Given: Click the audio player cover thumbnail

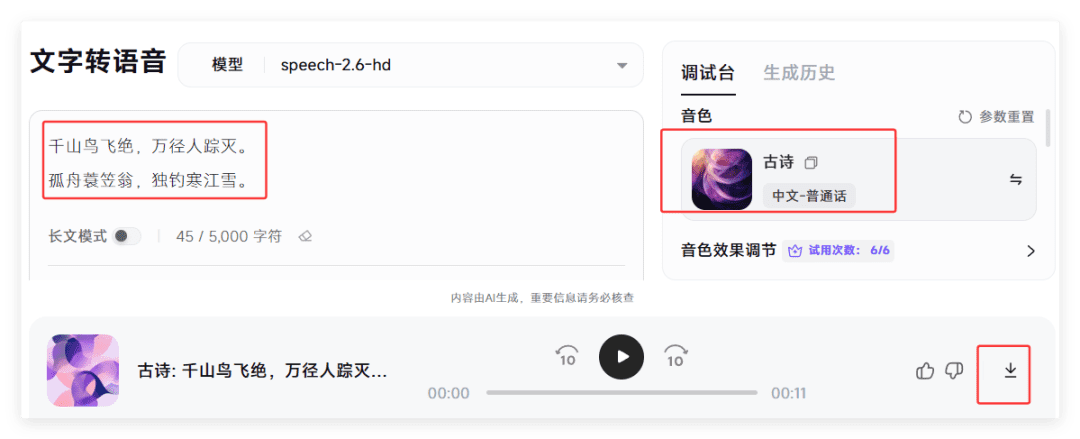Looking at the screenshot, I should click(x=83, y=370).
